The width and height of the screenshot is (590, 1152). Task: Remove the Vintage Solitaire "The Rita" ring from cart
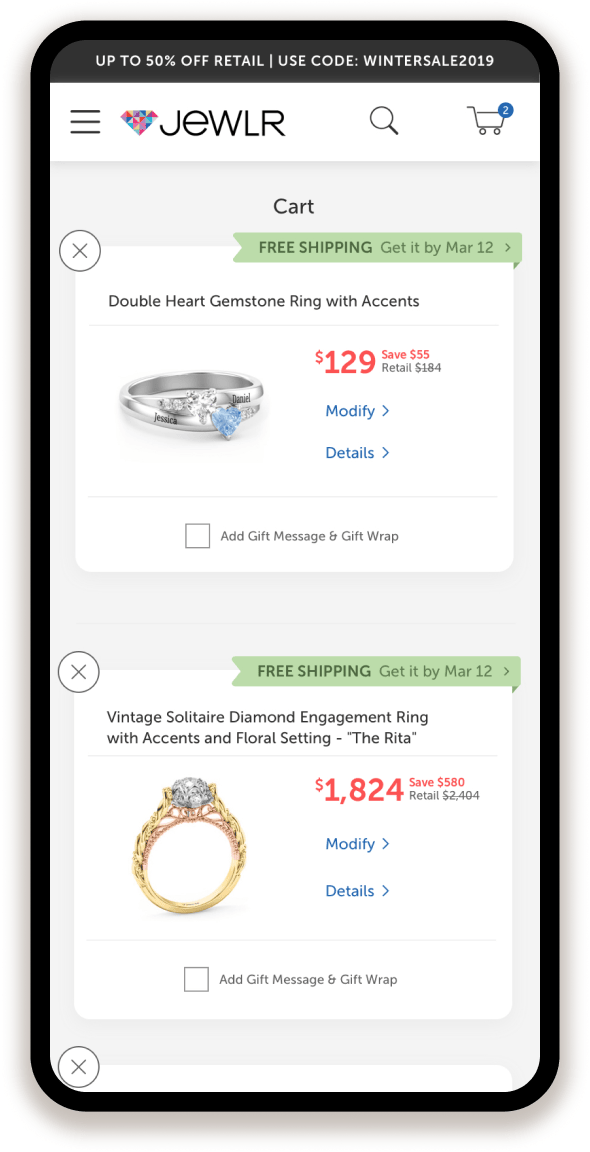click(x=79, y=672)
